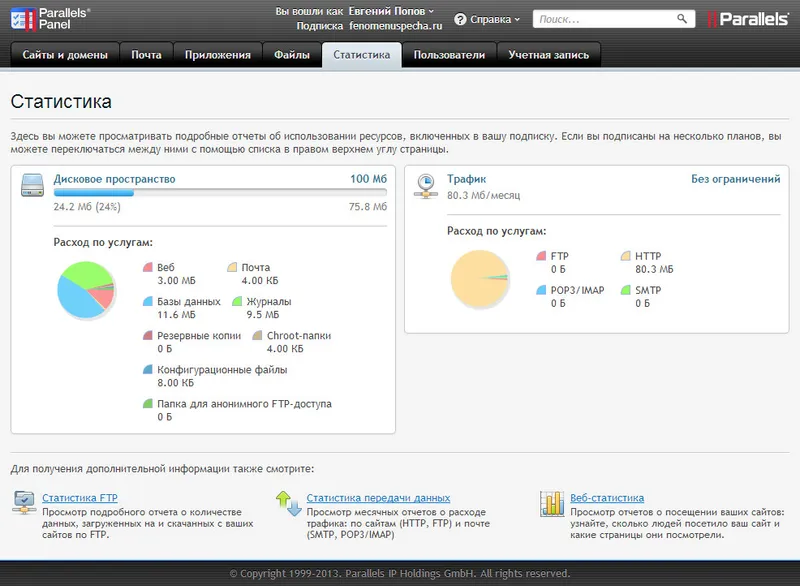Viewport: 800px width, 586px height.
Task: Click the Трафик heading link
Action: pos(466,179)
